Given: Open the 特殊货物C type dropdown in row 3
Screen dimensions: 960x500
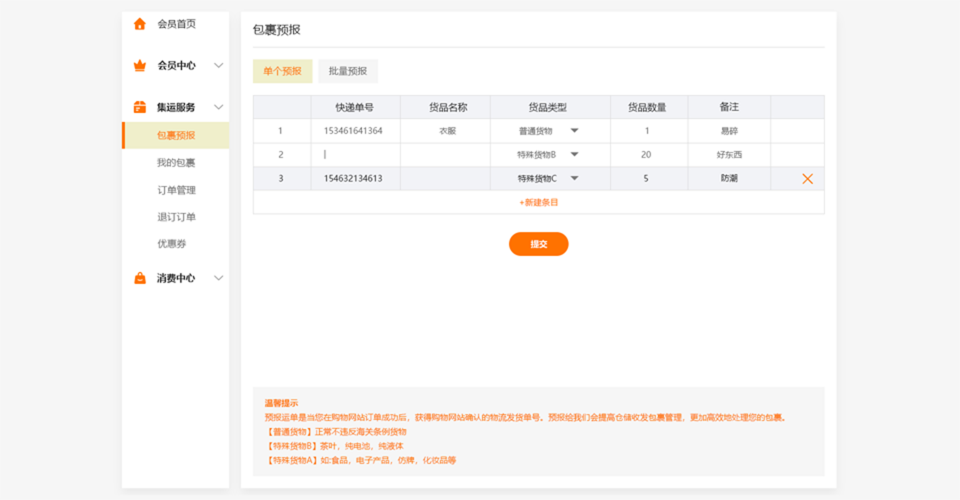Looking at the screenshot, I should coord(574,179).
